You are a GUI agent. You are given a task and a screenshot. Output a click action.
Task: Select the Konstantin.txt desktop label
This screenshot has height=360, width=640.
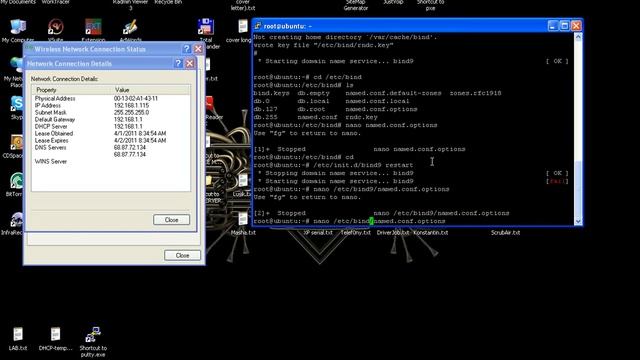(x=431, y=233)
